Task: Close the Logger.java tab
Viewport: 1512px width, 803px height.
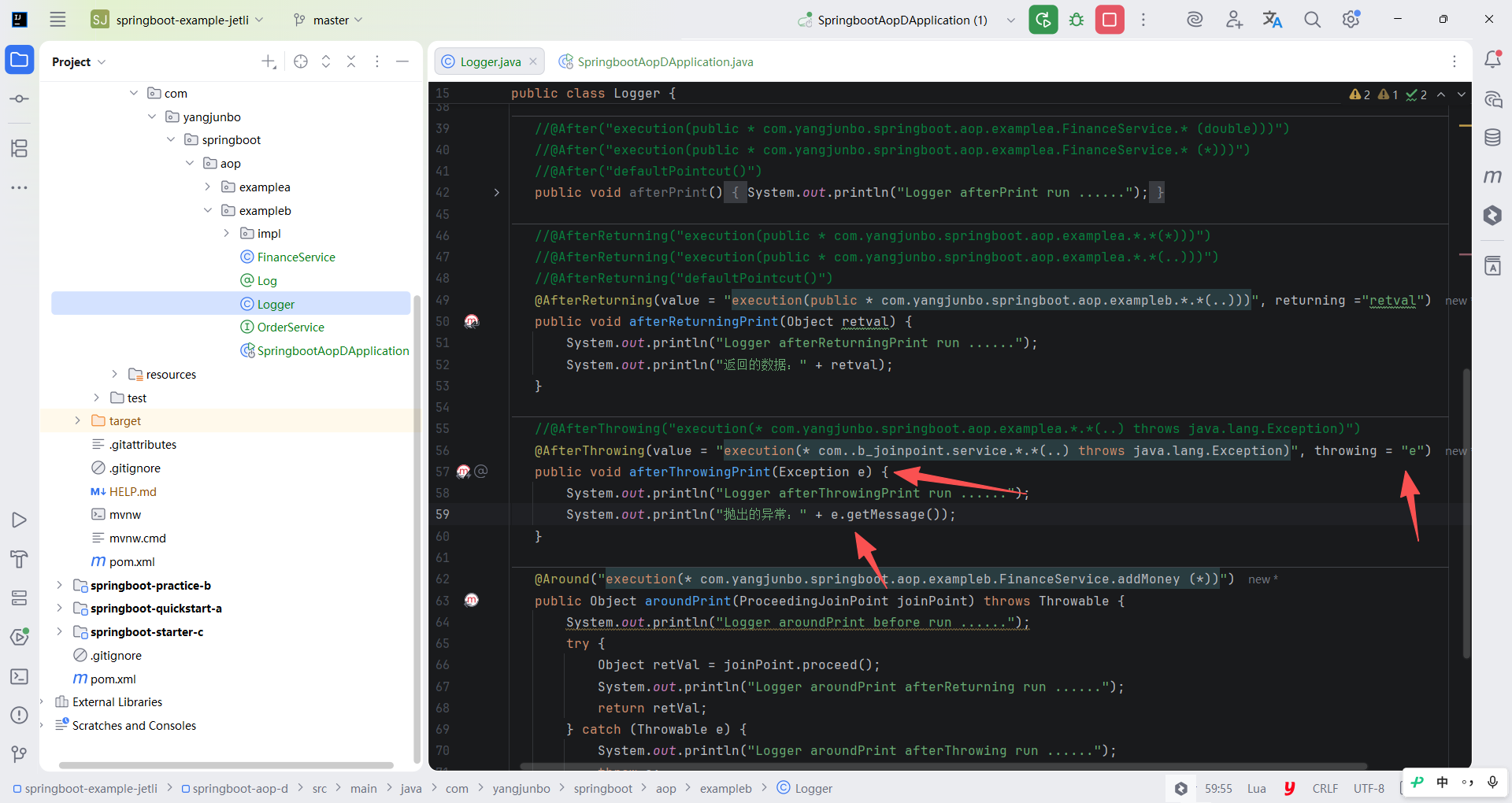Action: [533, 61]
